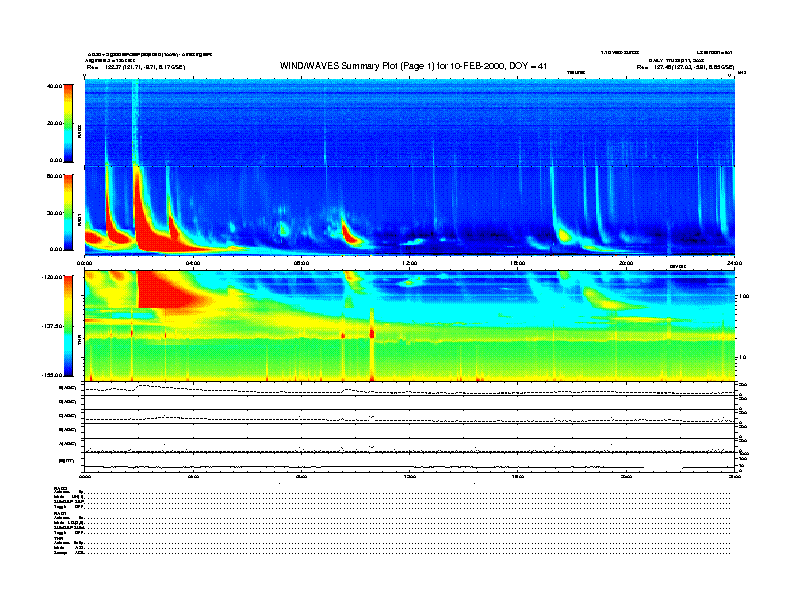Click the saturated red burst in TNR spectrogram
The height and width of the screenshot is (612, 792).
pyautogui.click(x=164, y=290)
